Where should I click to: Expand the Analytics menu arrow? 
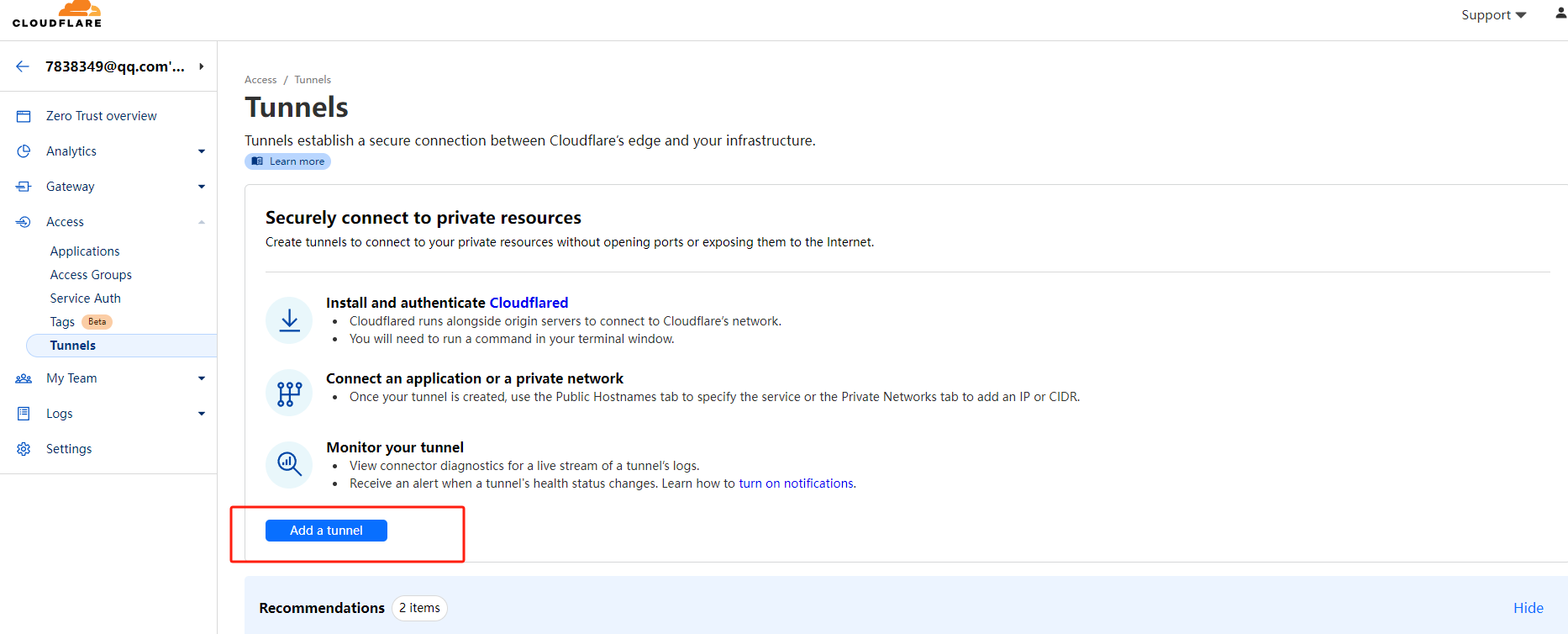tap(202, 151)
